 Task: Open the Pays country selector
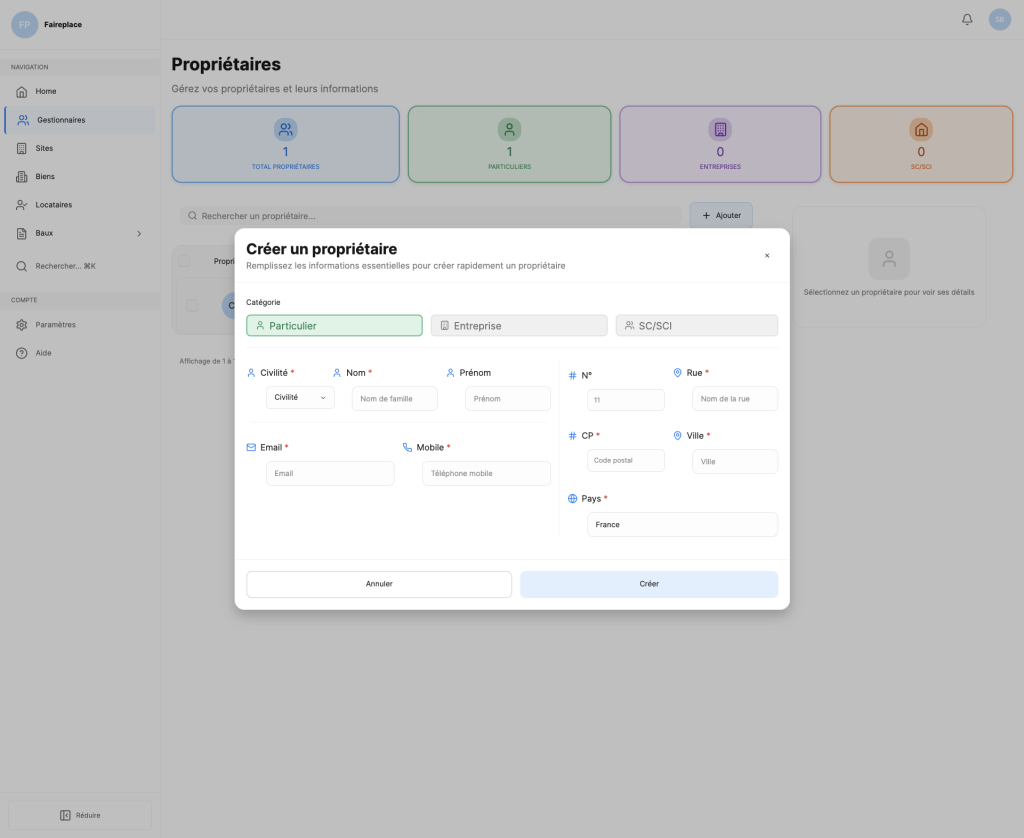(x=682, y=525)
